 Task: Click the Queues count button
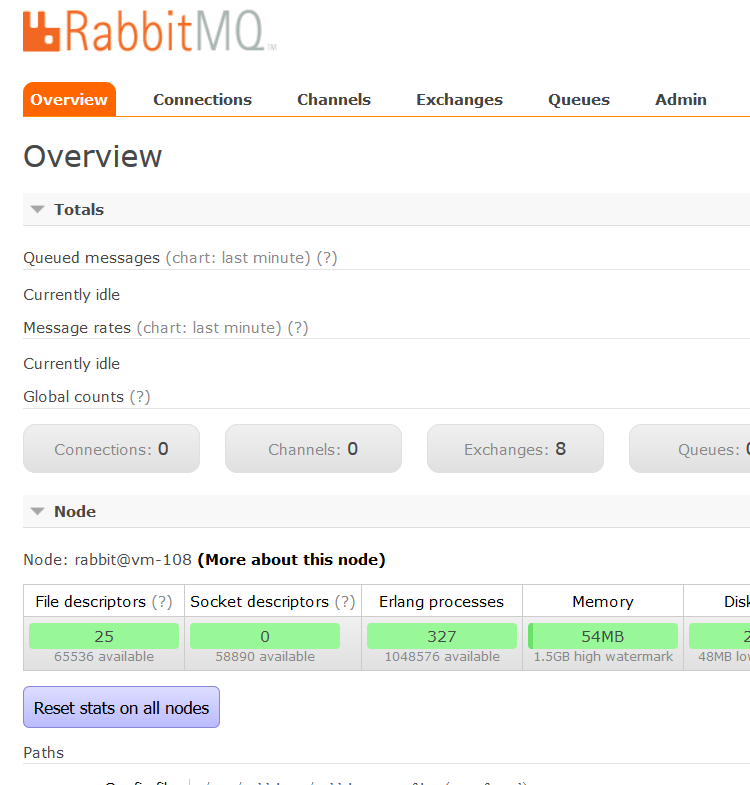coord(690,449)
